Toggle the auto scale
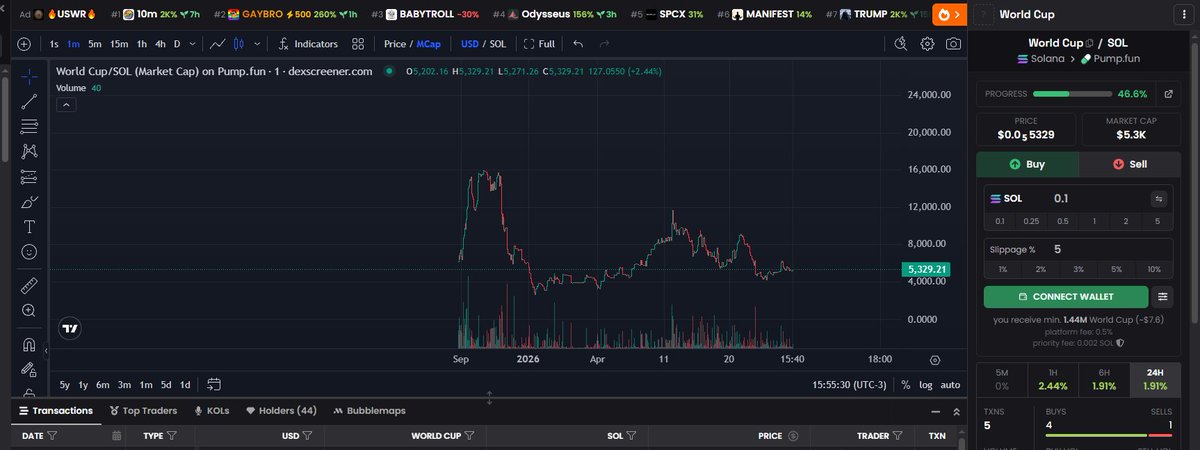Screen dimensions: 1200x450 950,384
